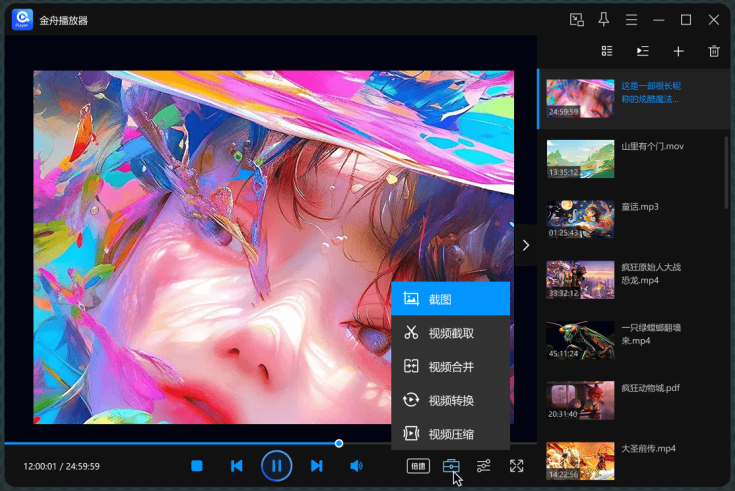Click the played blue portion of progress bar
The height and width of the screenshot is (491, 735).
point(170,443)
